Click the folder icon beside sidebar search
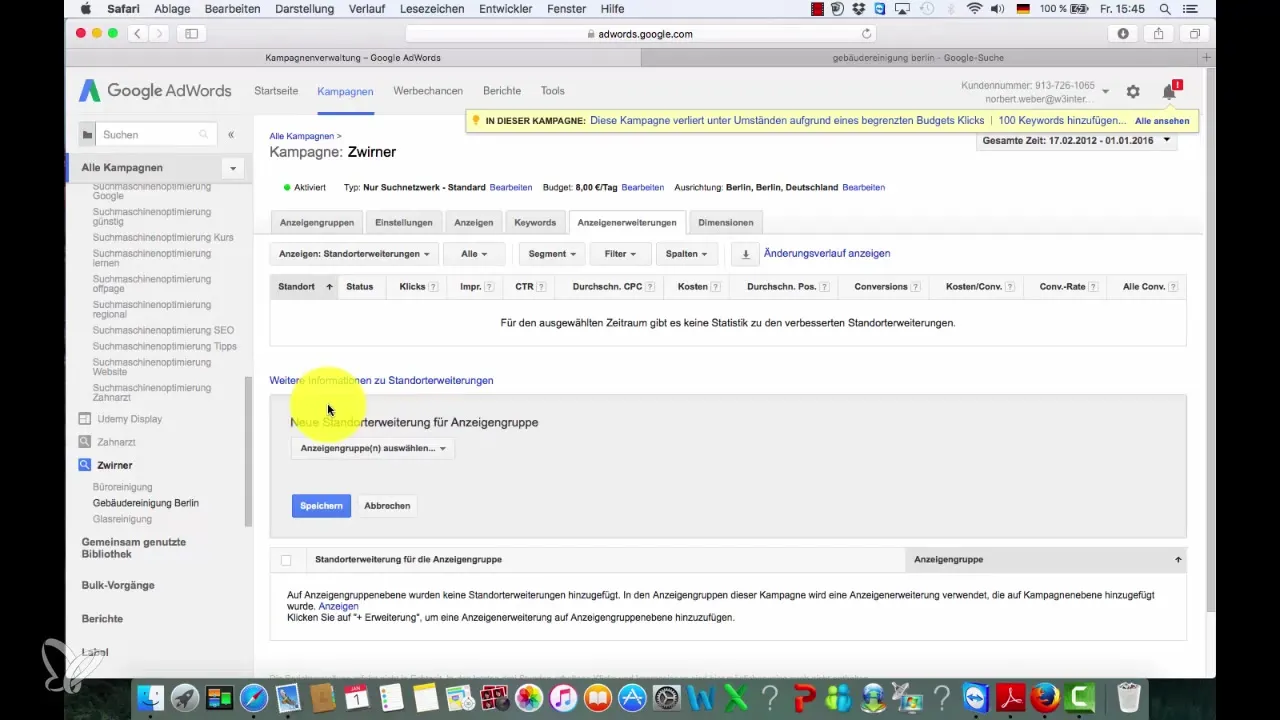 (x=88, y=134)
